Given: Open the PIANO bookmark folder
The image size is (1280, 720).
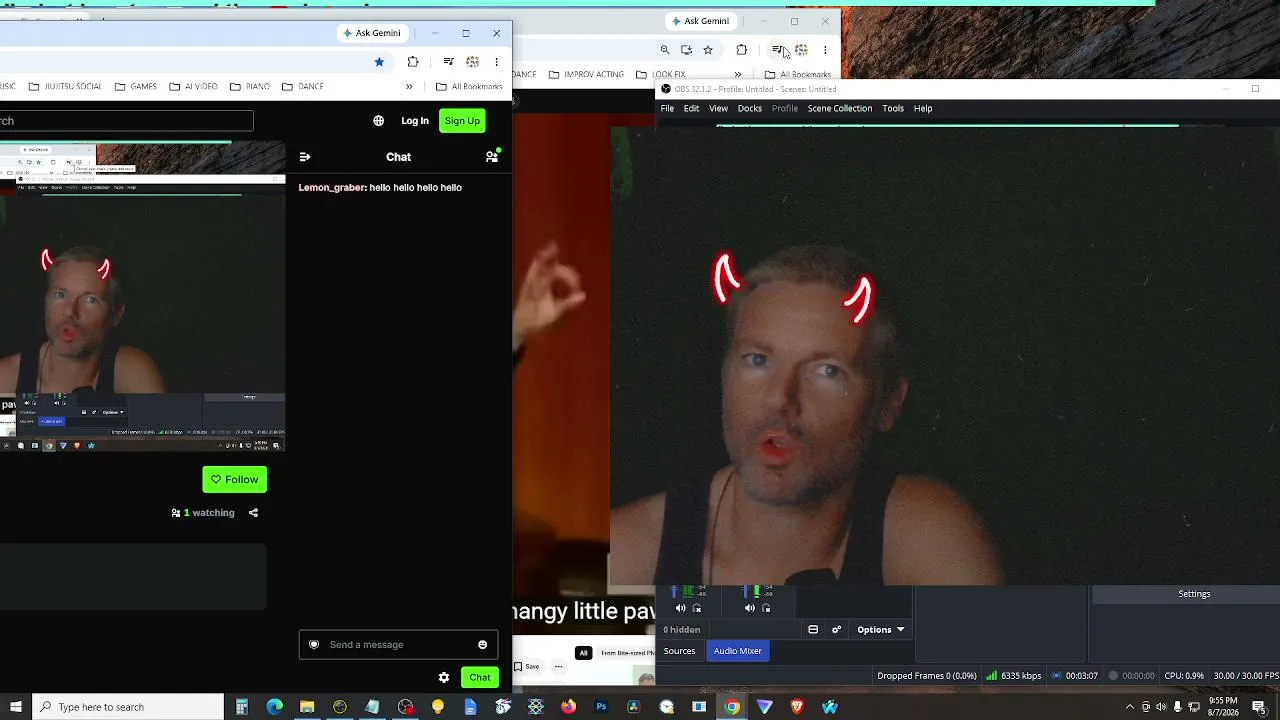Looking at the screenshot, I should click(x=250, y=87).
